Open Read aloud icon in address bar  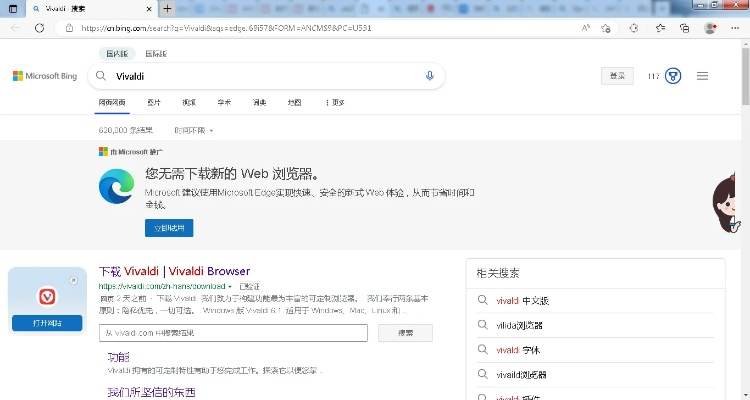(x=585, y=28)
